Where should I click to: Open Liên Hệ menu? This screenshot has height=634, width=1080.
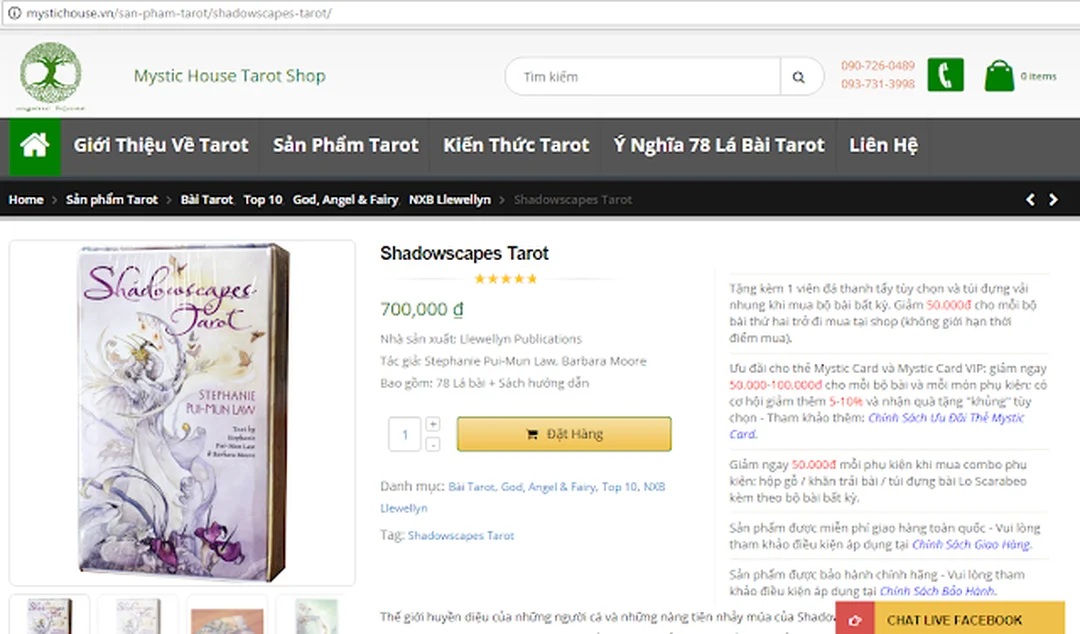(x=883, y=145)
